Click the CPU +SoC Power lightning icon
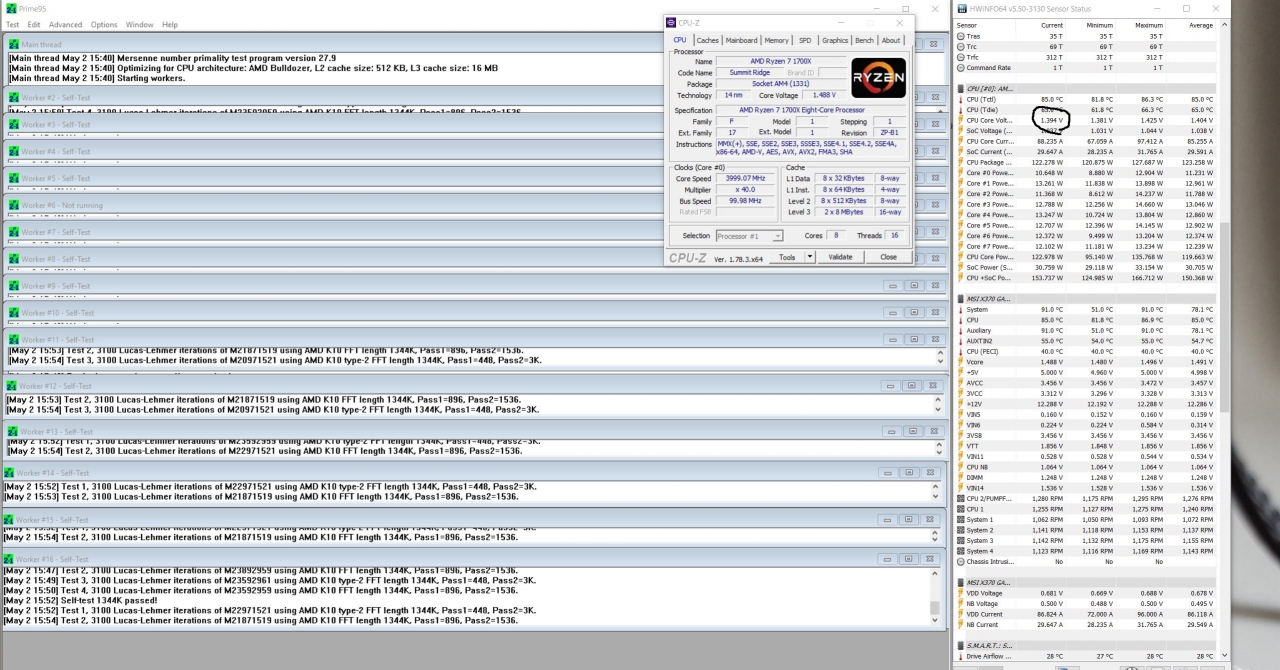 961,277
